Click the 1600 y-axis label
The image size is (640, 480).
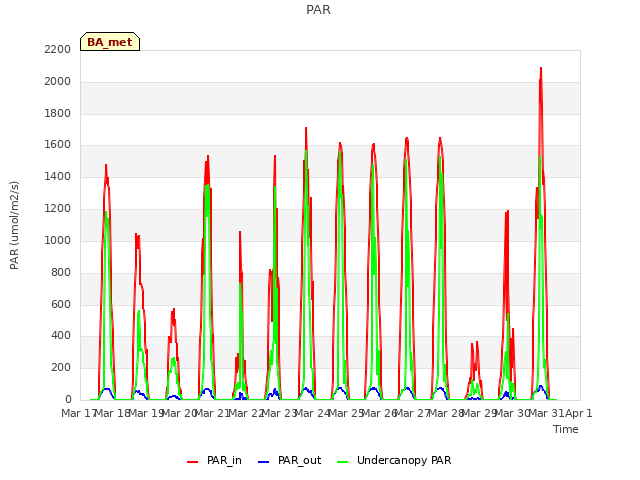click(58, 144)
